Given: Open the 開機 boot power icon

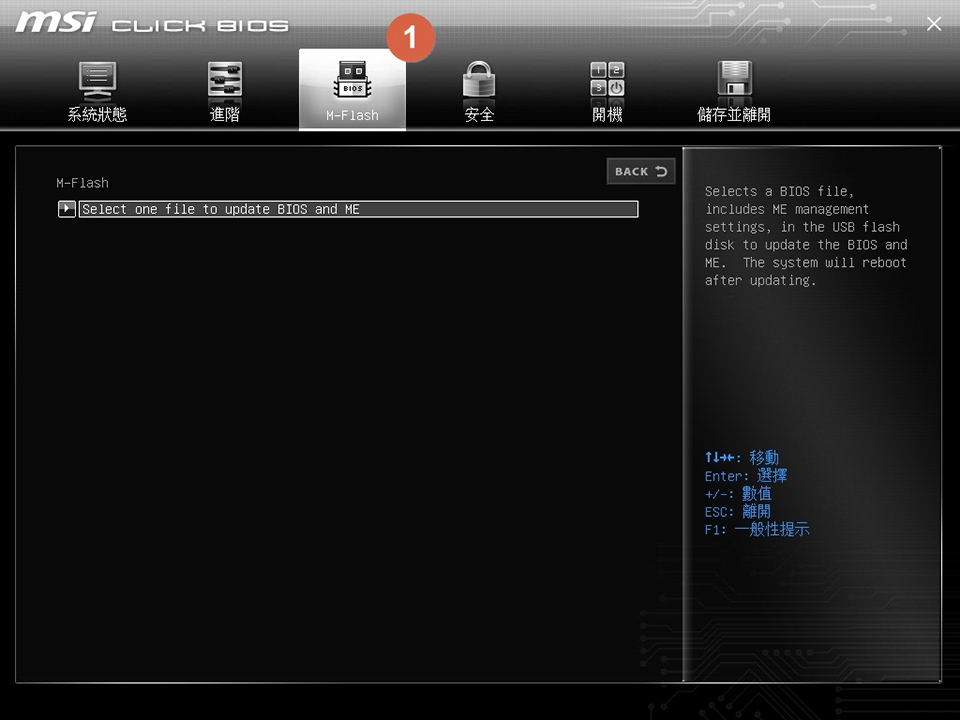Looking at the screenshot, I should [x=607, y=78].
